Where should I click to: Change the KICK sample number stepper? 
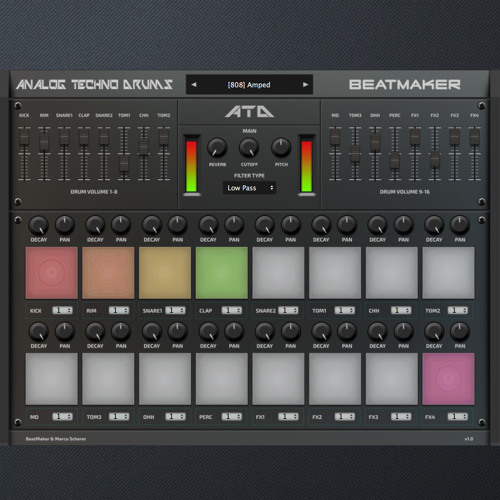click(62, 310)
